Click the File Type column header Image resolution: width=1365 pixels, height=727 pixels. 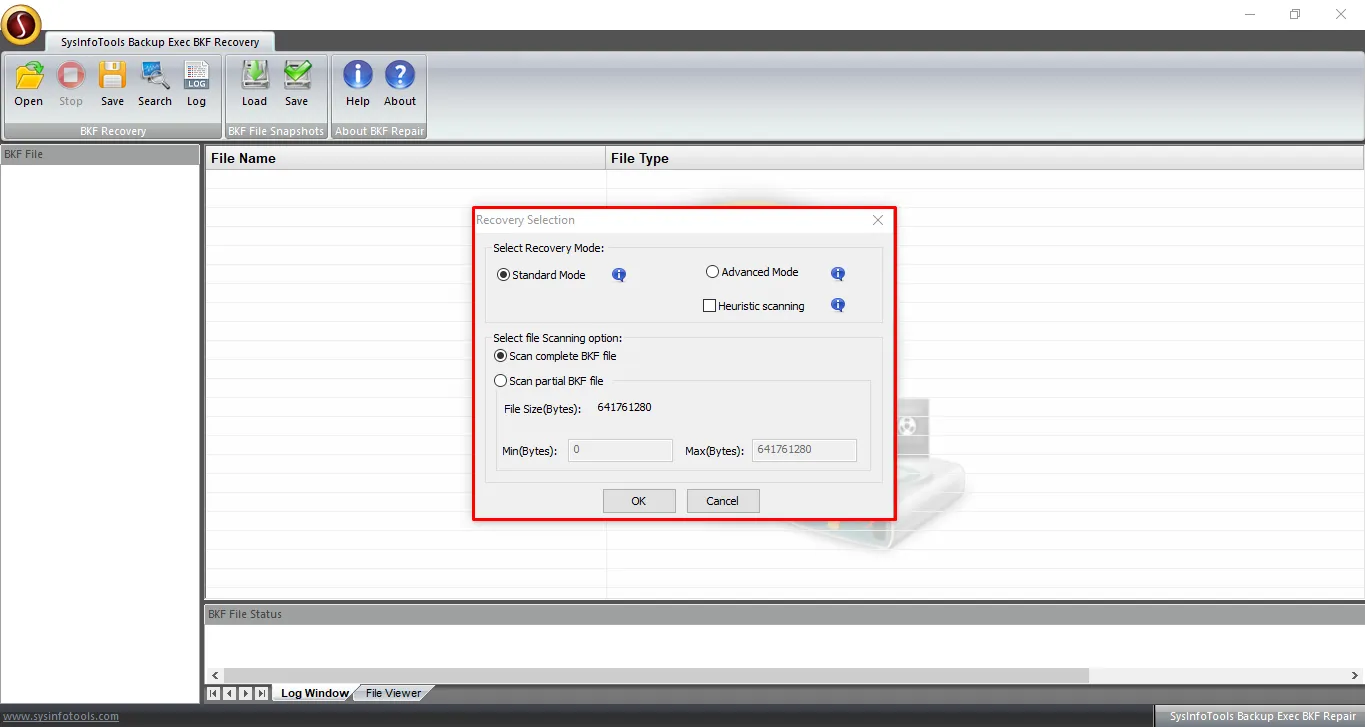pos(985,158)
